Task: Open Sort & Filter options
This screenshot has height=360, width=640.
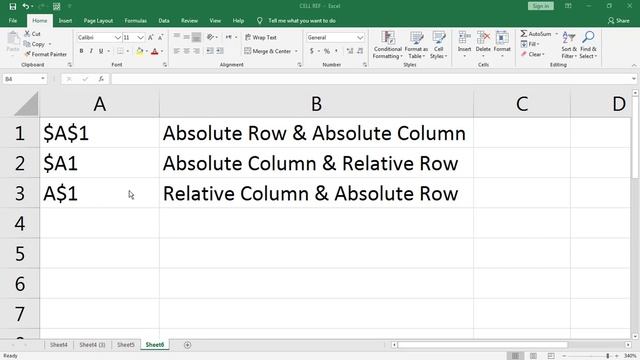Action: pyautogui.click(x=569, y=45)
